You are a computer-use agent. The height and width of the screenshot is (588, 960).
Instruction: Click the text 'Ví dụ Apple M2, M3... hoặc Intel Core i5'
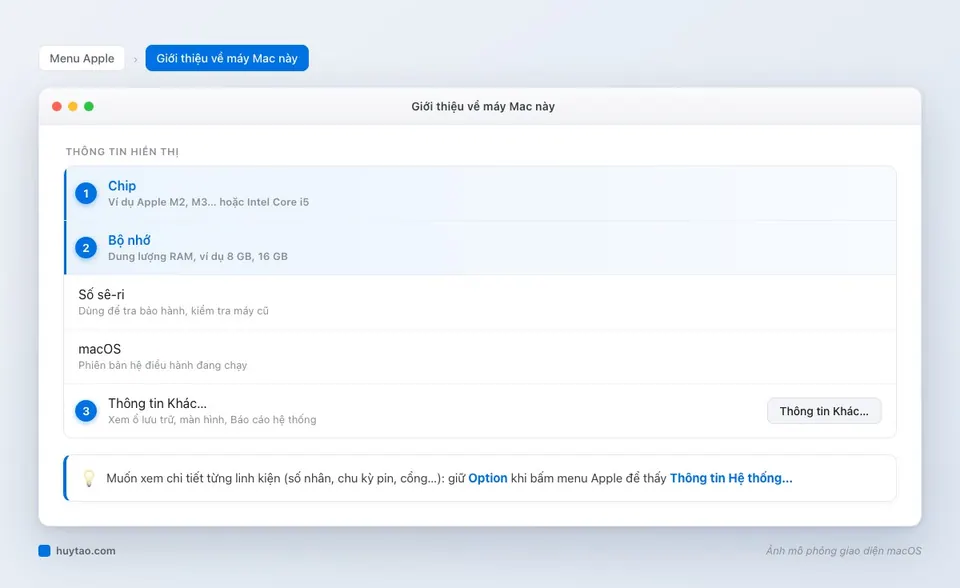(x=208, y=202)
